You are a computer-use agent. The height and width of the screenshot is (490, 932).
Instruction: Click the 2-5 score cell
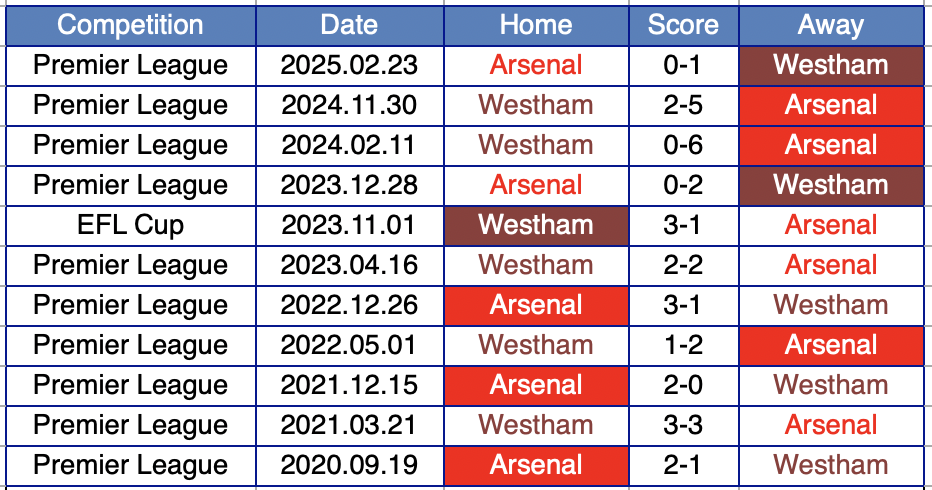(683, 105)
